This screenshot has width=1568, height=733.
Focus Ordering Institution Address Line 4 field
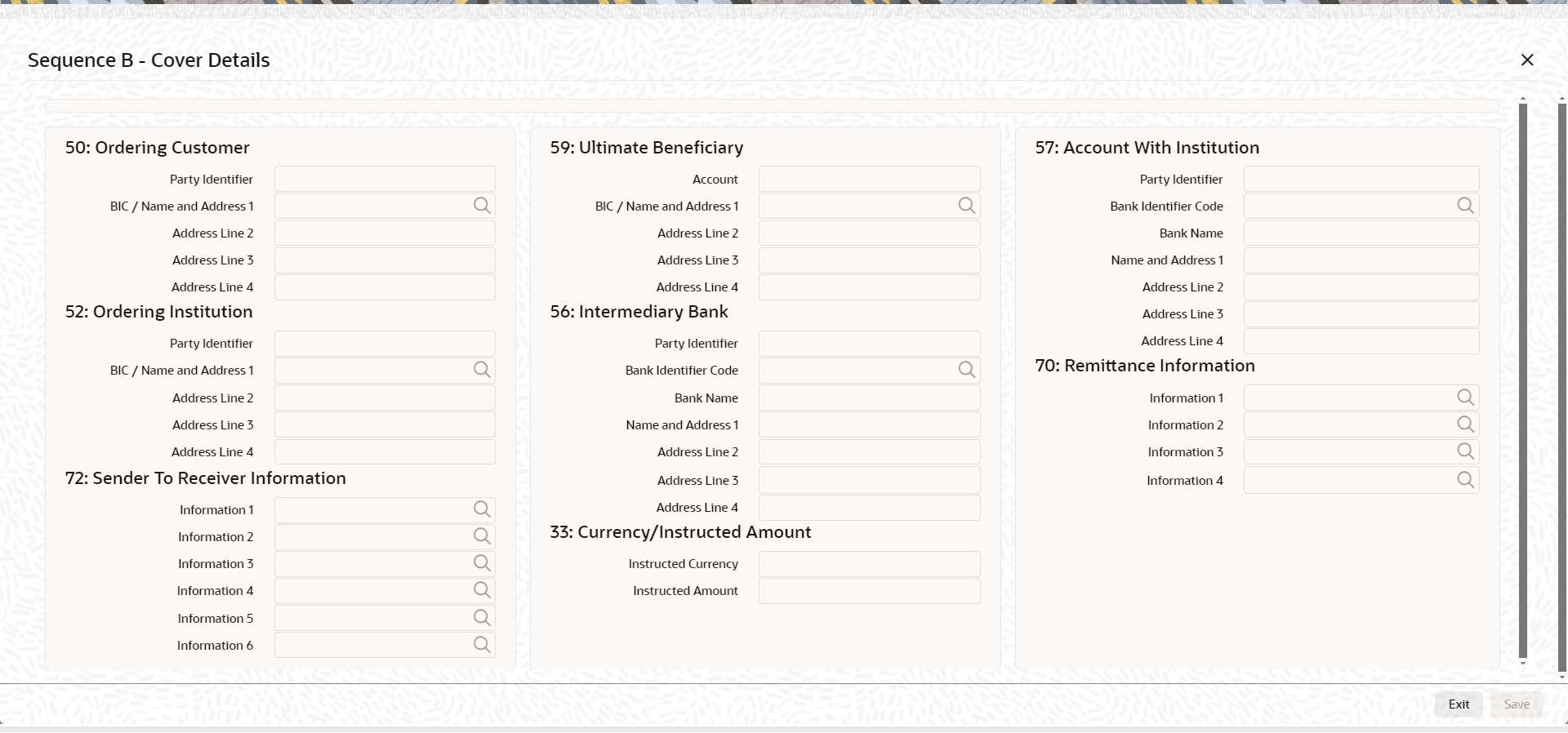click(385, 451)
